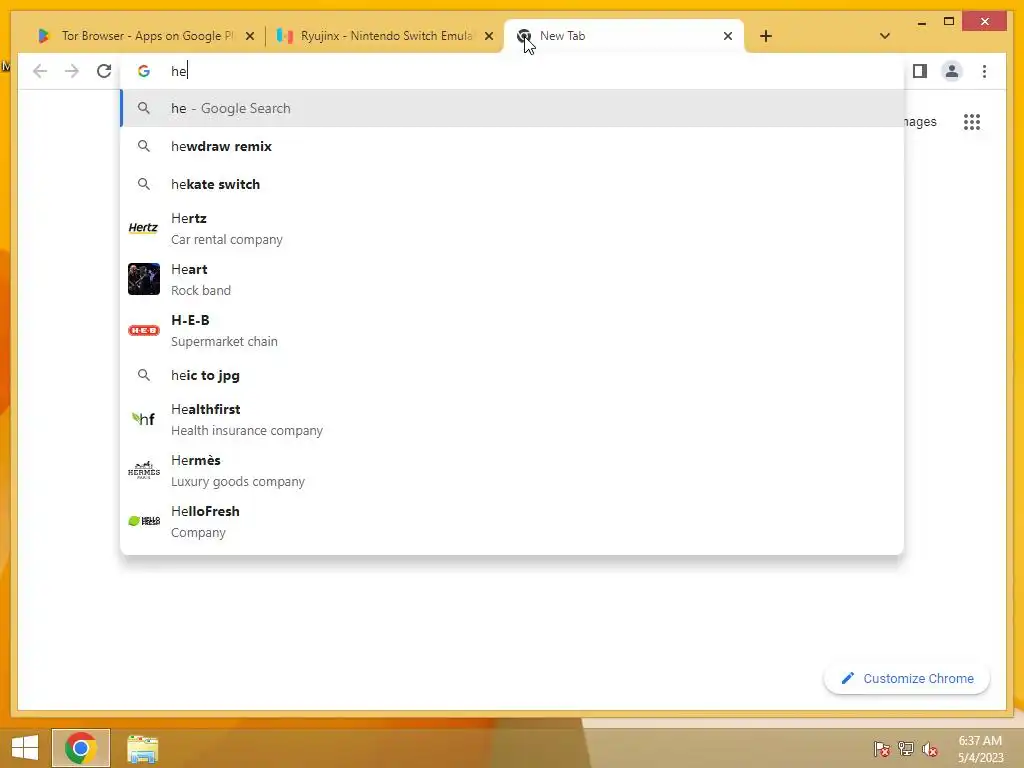Select 'hewdraw remix' suggestion
Viewport: 1024px width, 768px height.
point(512,146)
